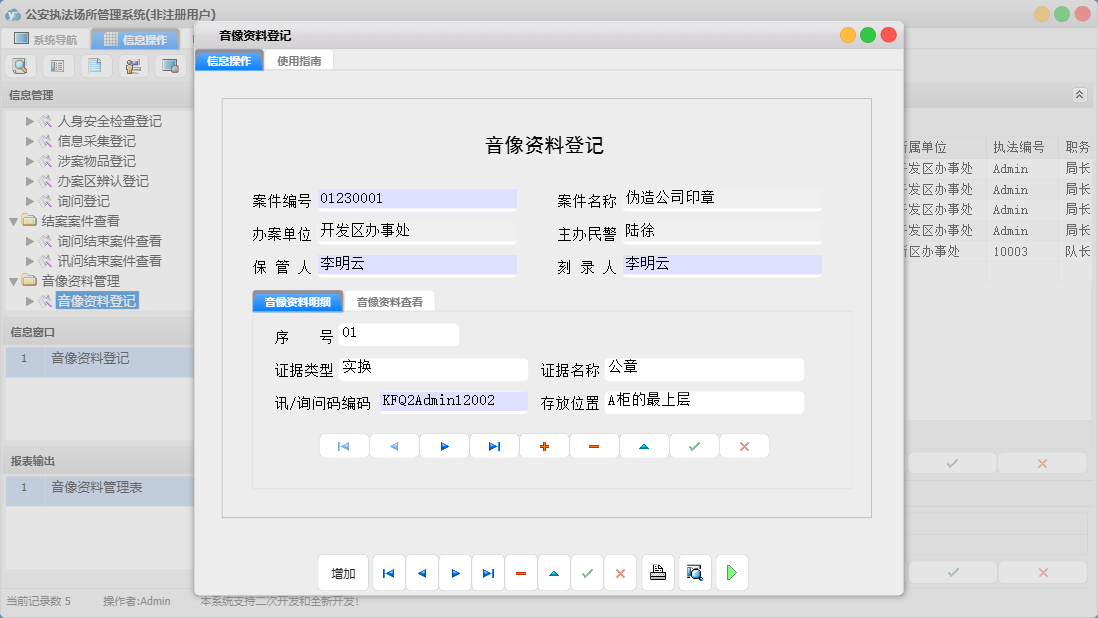Click the print icon in the bottom toolbar
The height and width of the screenshot is (618, 1098).
click(658, 572)
